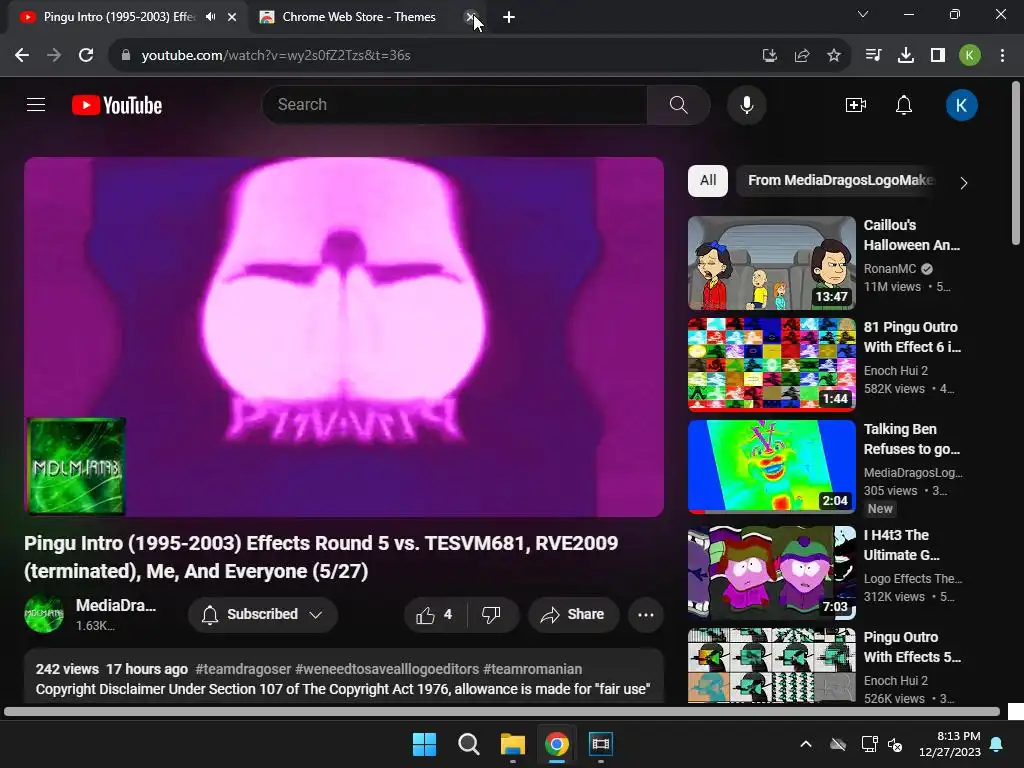Image resolution: width=1024 pixels, height=768 pixels.
Task: Select the All filter chip
Action: point(708,181)
